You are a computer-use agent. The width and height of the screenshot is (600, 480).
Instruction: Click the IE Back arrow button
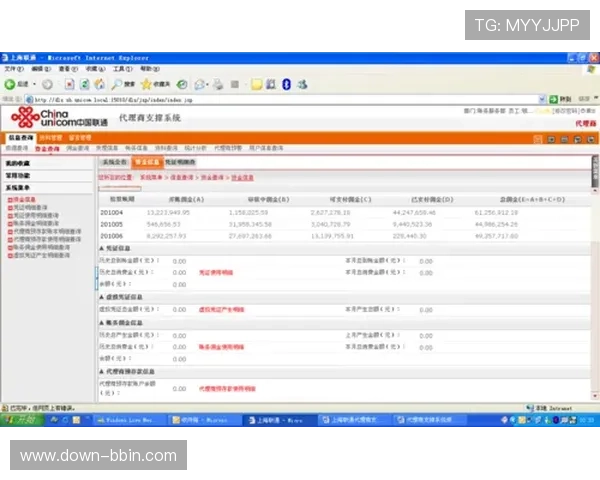[x=10, y=84]
